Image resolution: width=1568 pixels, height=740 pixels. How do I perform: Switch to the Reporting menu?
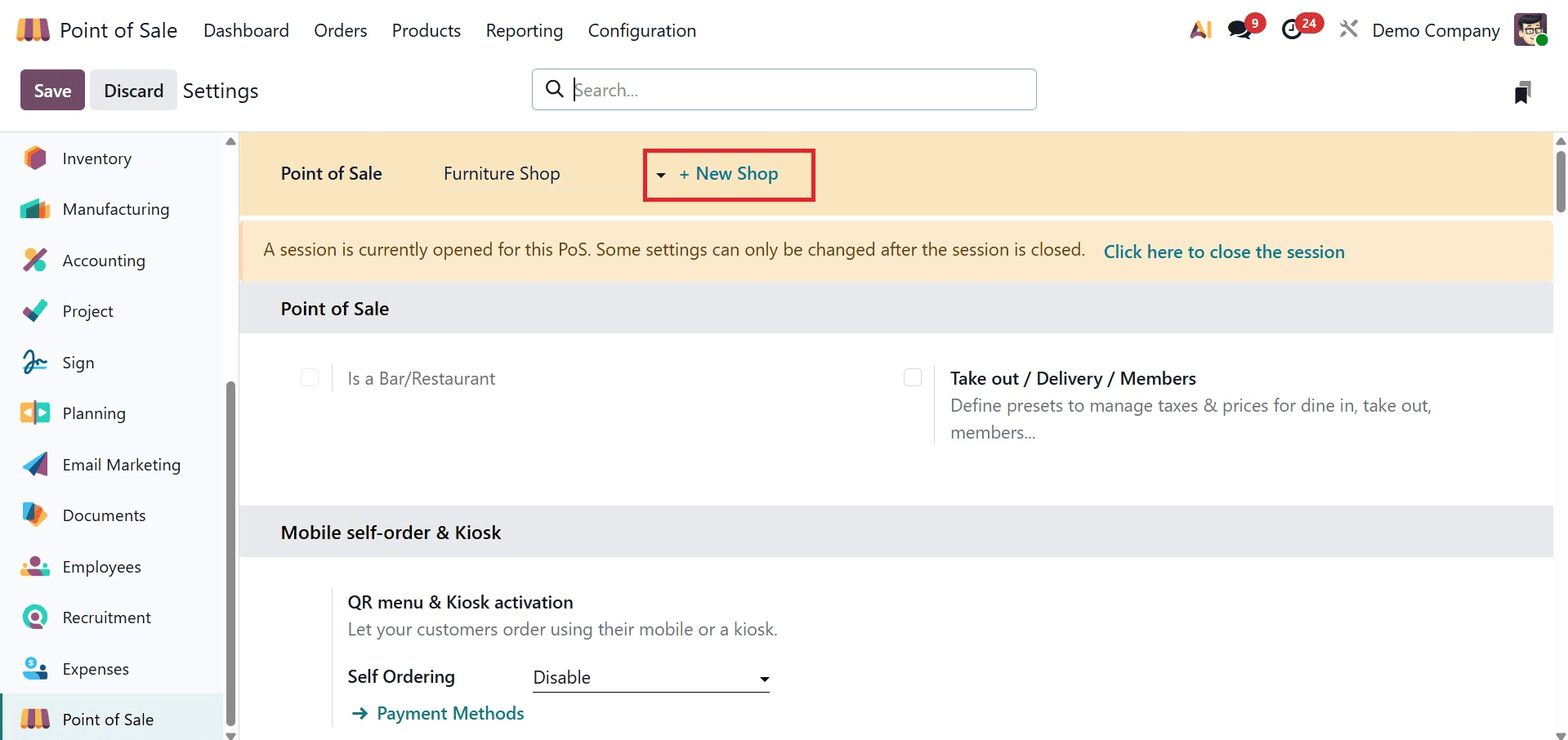(x=523, y=30)
